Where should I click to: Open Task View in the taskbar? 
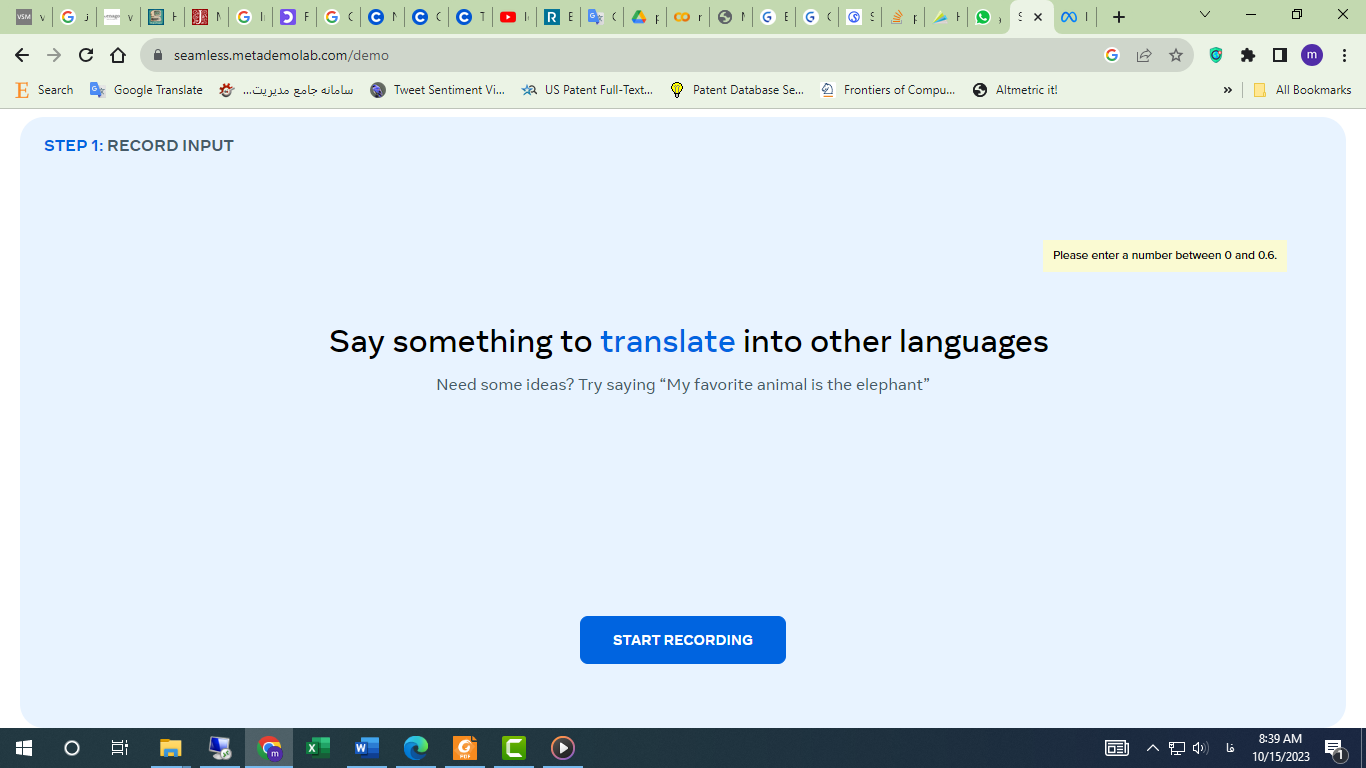(120, 748)
